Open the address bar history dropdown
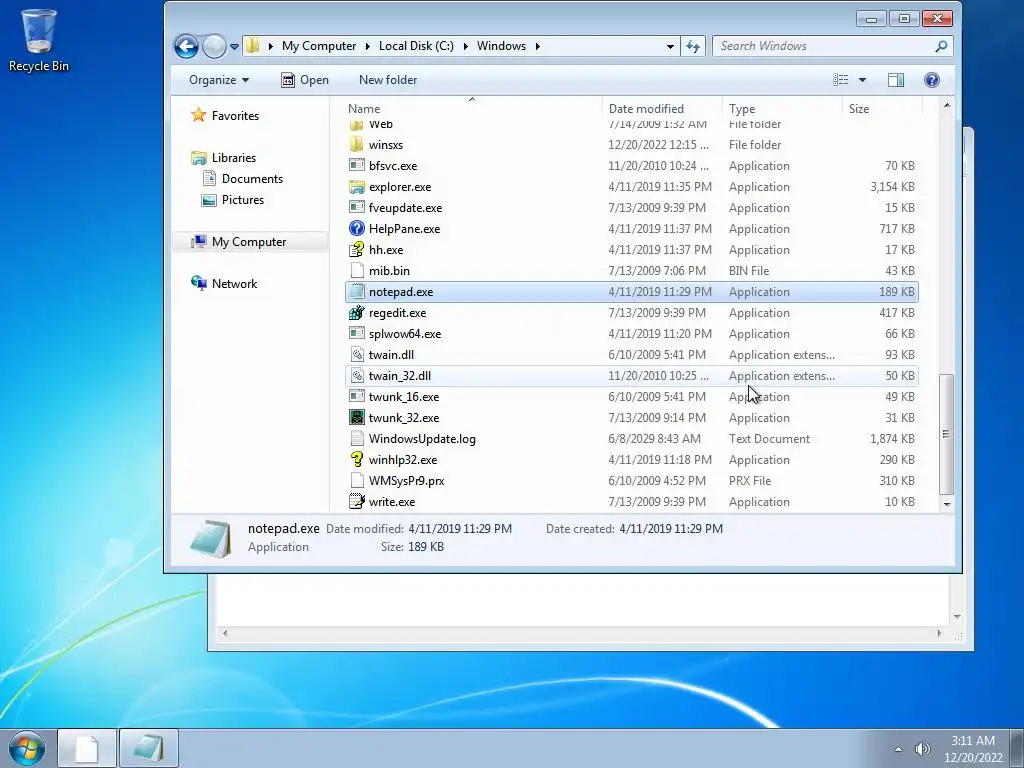Image resolution: width=1024 pixels, height=768 pixels. (670, 46)
